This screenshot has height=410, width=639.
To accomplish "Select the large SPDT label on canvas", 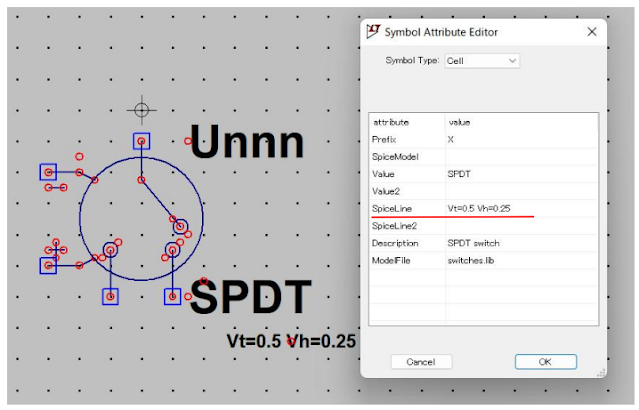I will 251,297.
